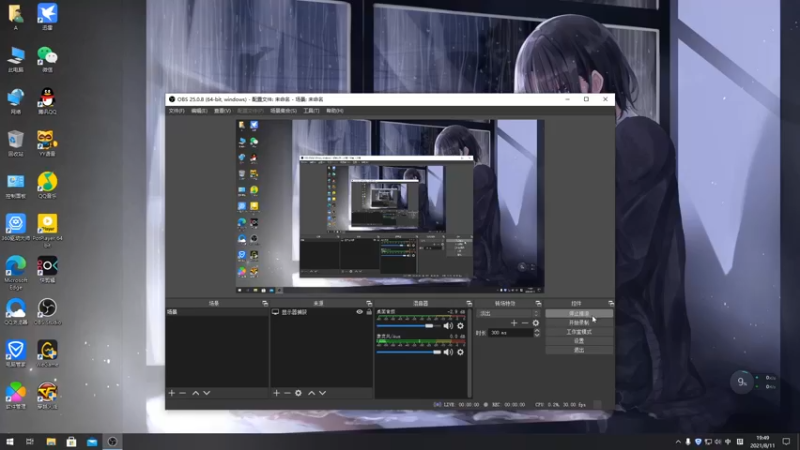Open the 查看(V) menu
The width and height of the screenshot is (800, 450).
tap(222, 111)
